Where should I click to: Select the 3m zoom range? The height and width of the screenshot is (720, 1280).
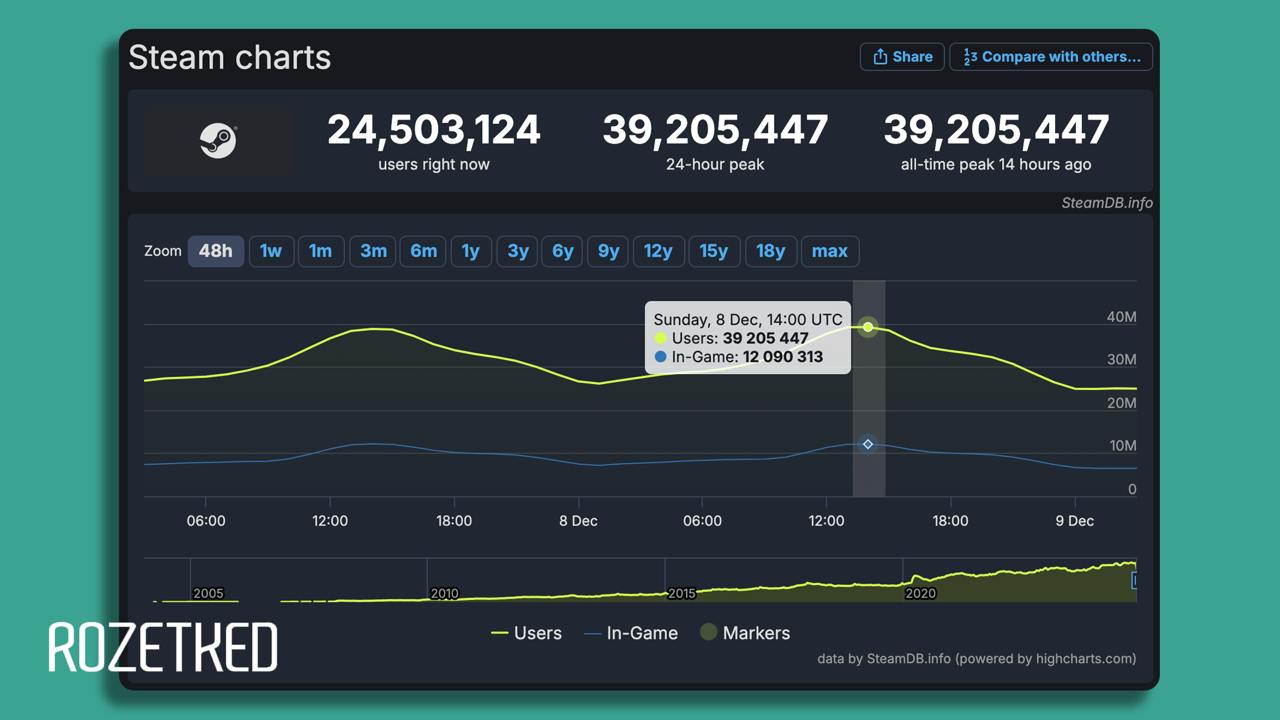pos(373,251)
